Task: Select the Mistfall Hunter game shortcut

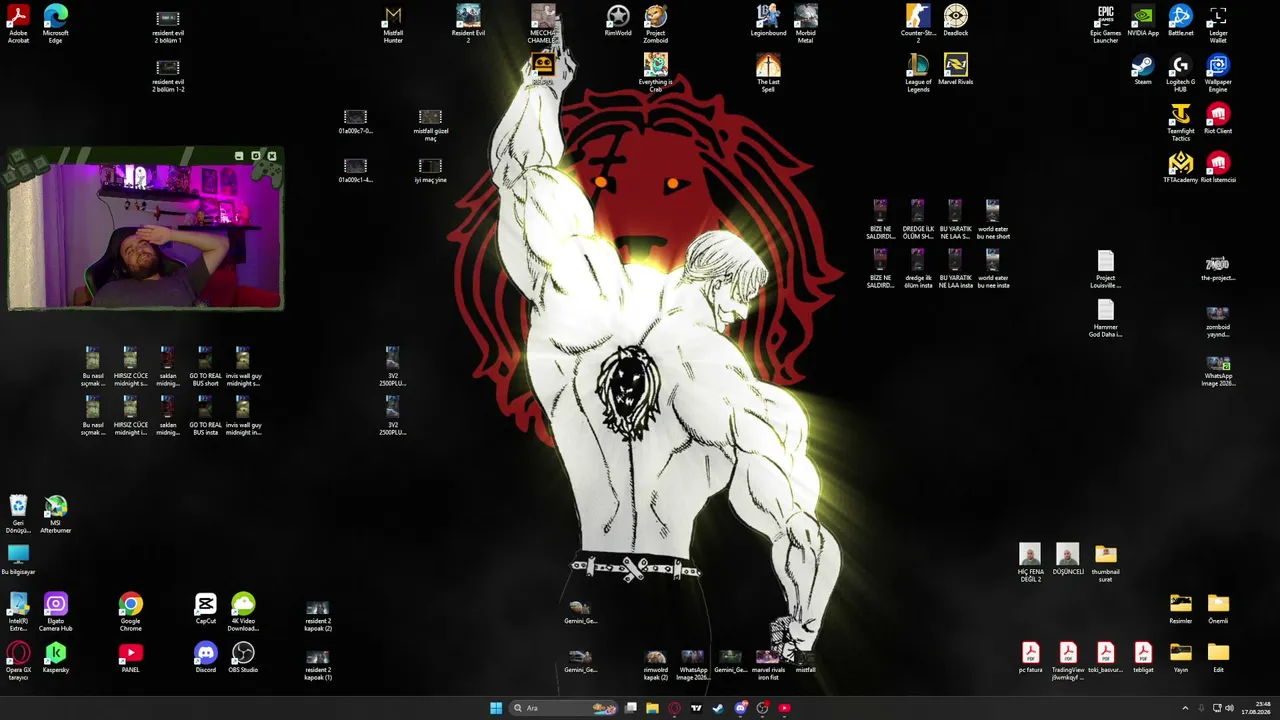Action: click(x=393, y=24)
